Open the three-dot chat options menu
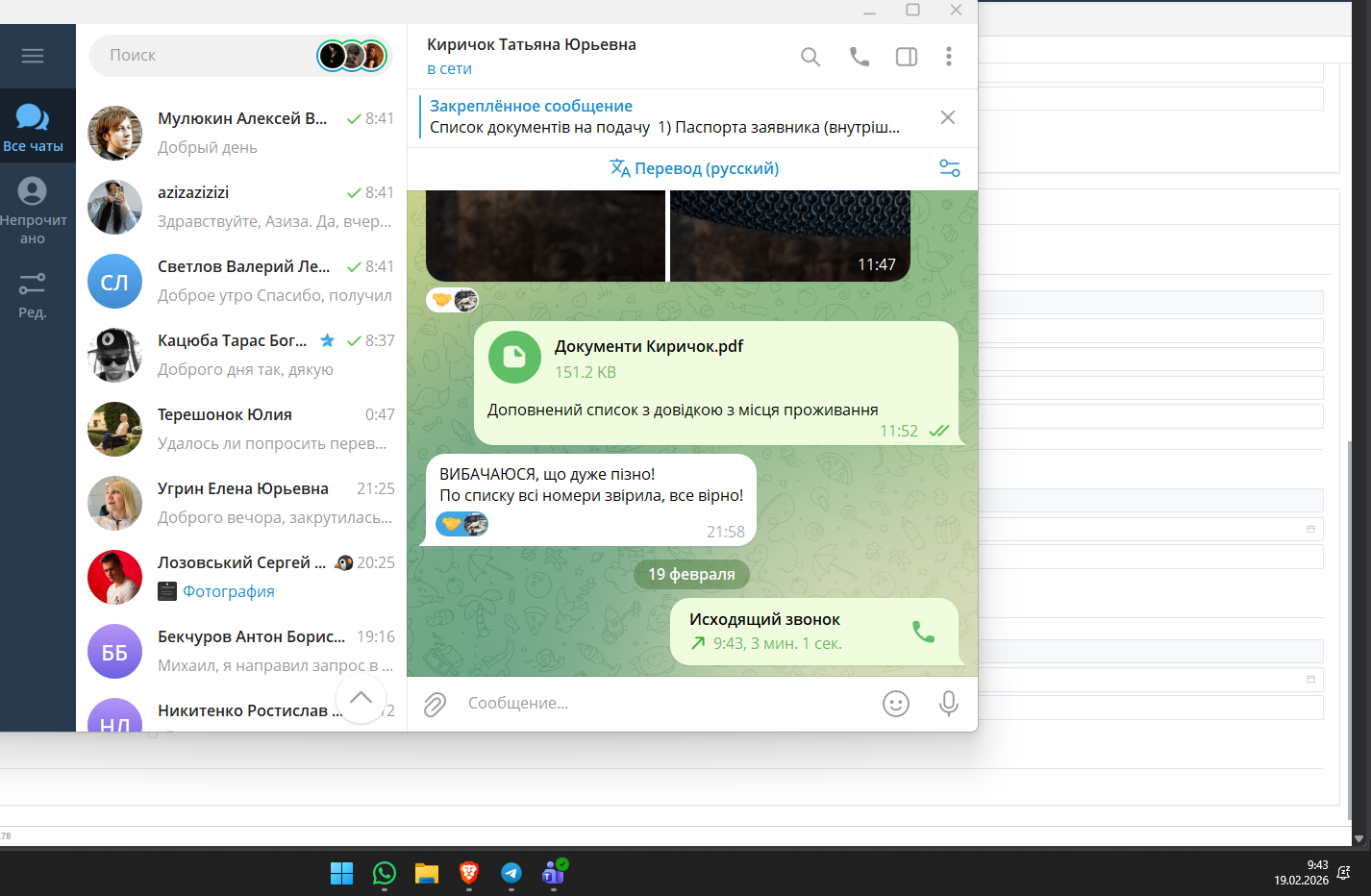Viewport: 1371px width, 896px height. click(949, 57)
